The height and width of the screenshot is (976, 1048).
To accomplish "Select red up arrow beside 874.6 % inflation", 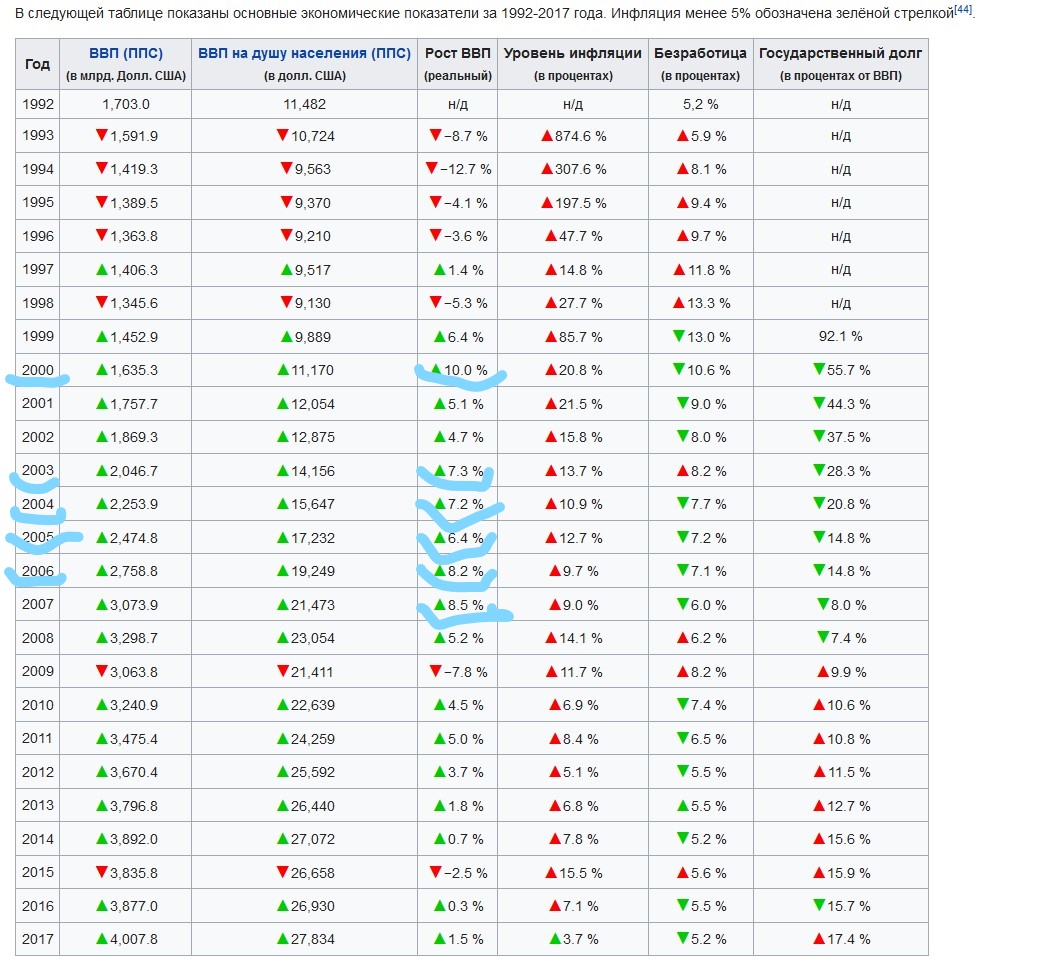I will coord(546,136).
